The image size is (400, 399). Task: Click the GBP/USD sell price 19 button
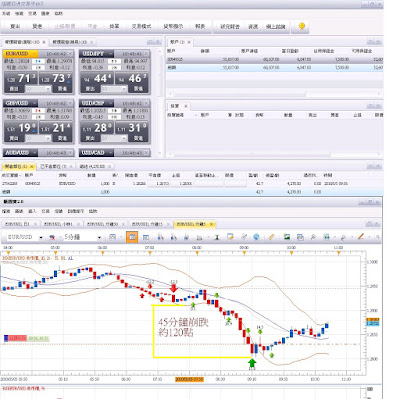tap(21, 128)
